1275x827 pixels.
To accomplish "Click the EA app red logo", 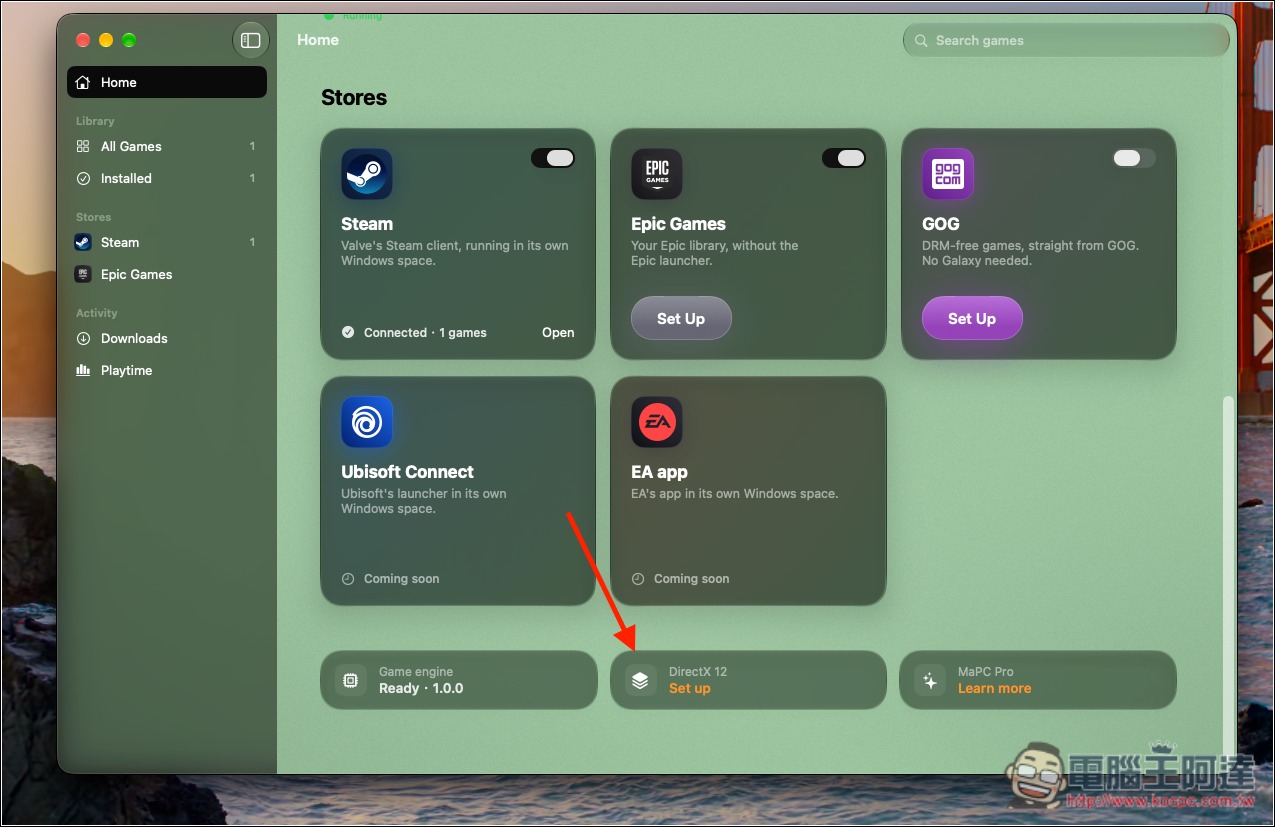I will pyautogui.click(x=657, y=422).
